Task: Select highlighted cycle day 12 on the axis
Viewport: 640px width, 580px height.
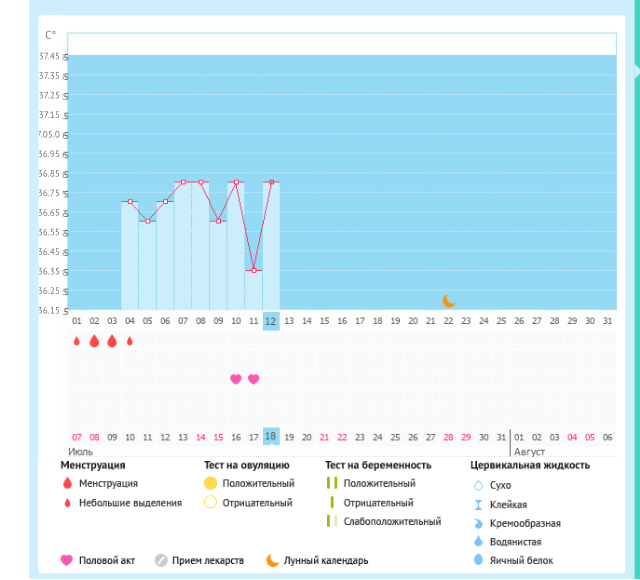Action: point(271,321)
